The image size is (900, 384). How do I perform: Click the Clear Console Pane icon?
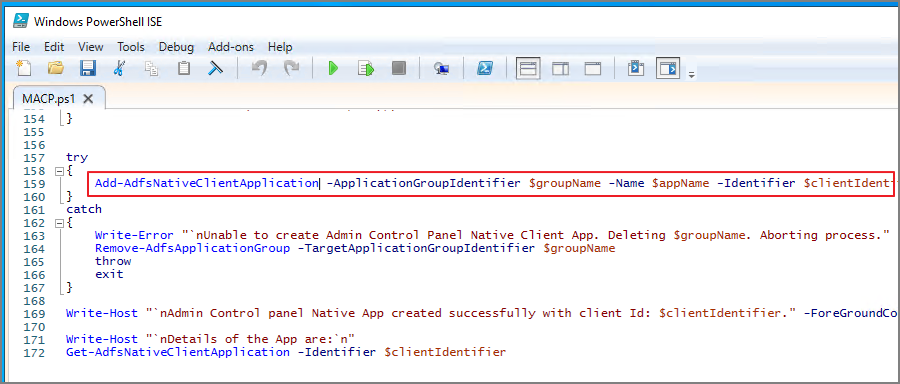point(215,68)
